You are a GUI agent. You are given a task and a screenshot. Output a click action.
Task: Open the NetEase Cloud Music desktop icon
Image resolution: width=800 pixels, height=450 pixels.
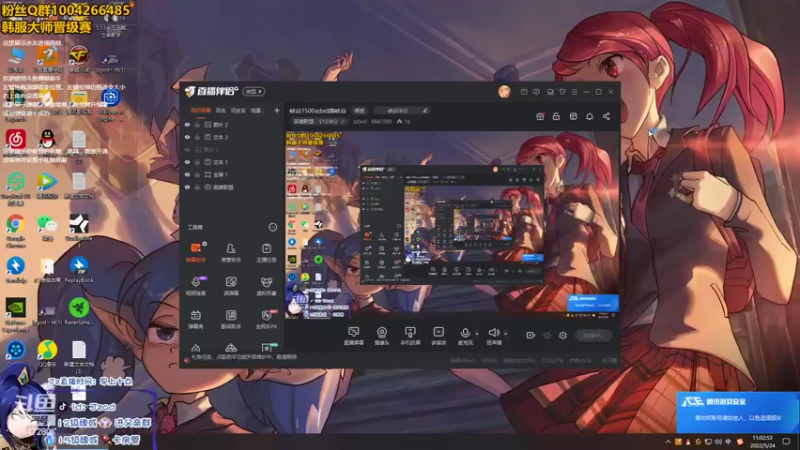(16, 139)
